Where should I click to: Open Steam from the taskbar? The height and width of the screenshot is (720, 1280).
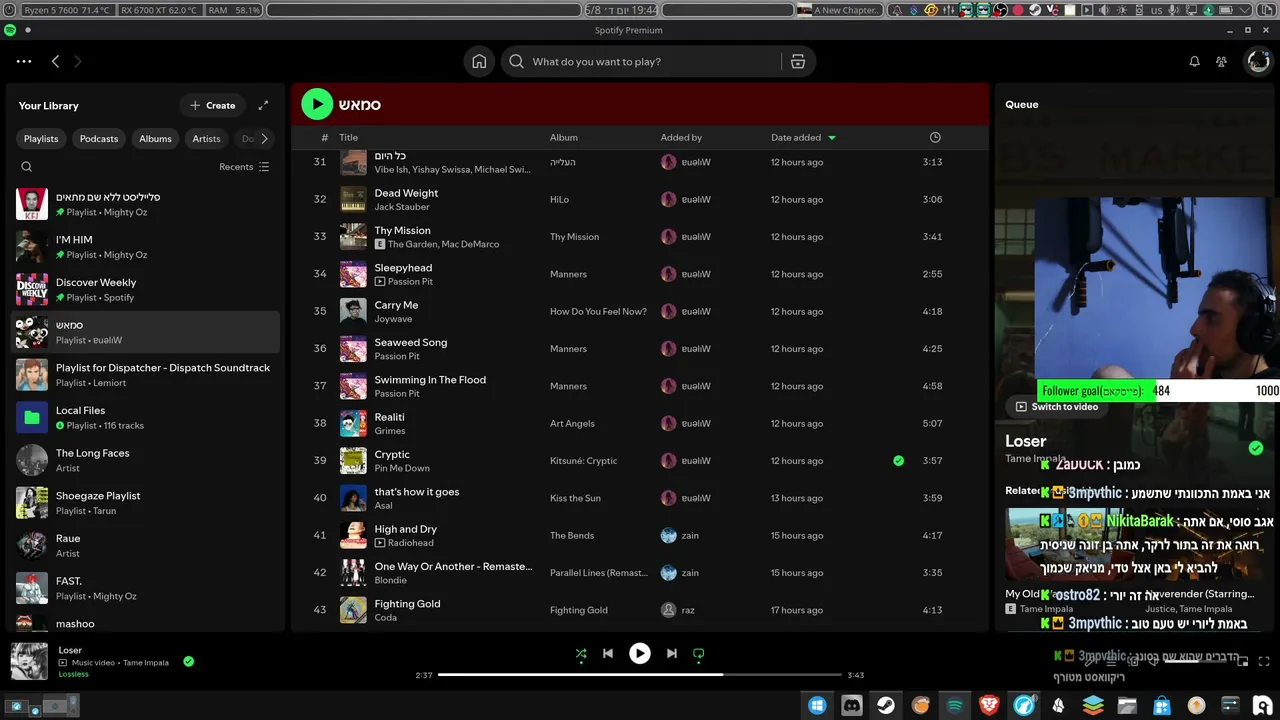click(x=886, y=705)
